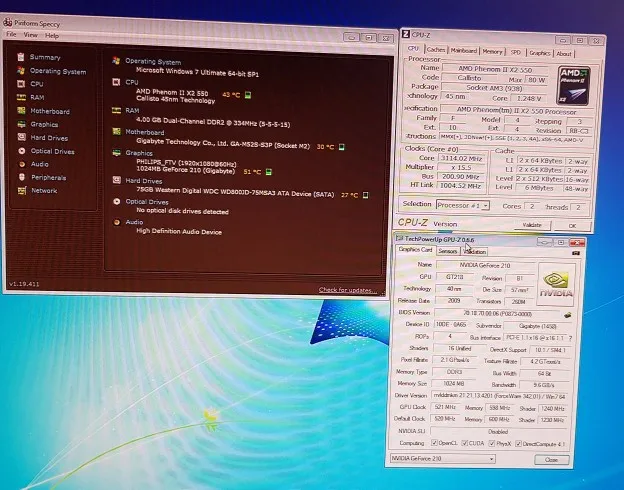
Task: Switch to the About tab in CPU-Z
Action: [x=564, y=54]
